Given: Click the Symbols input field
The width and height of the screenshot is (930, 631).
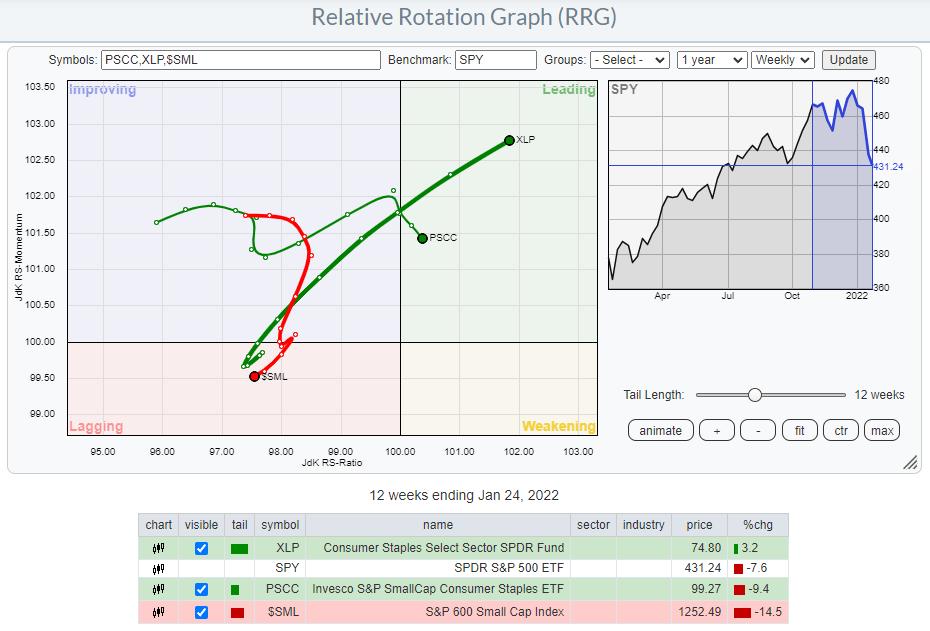Looking at the screenshot, I should point(241,60).
